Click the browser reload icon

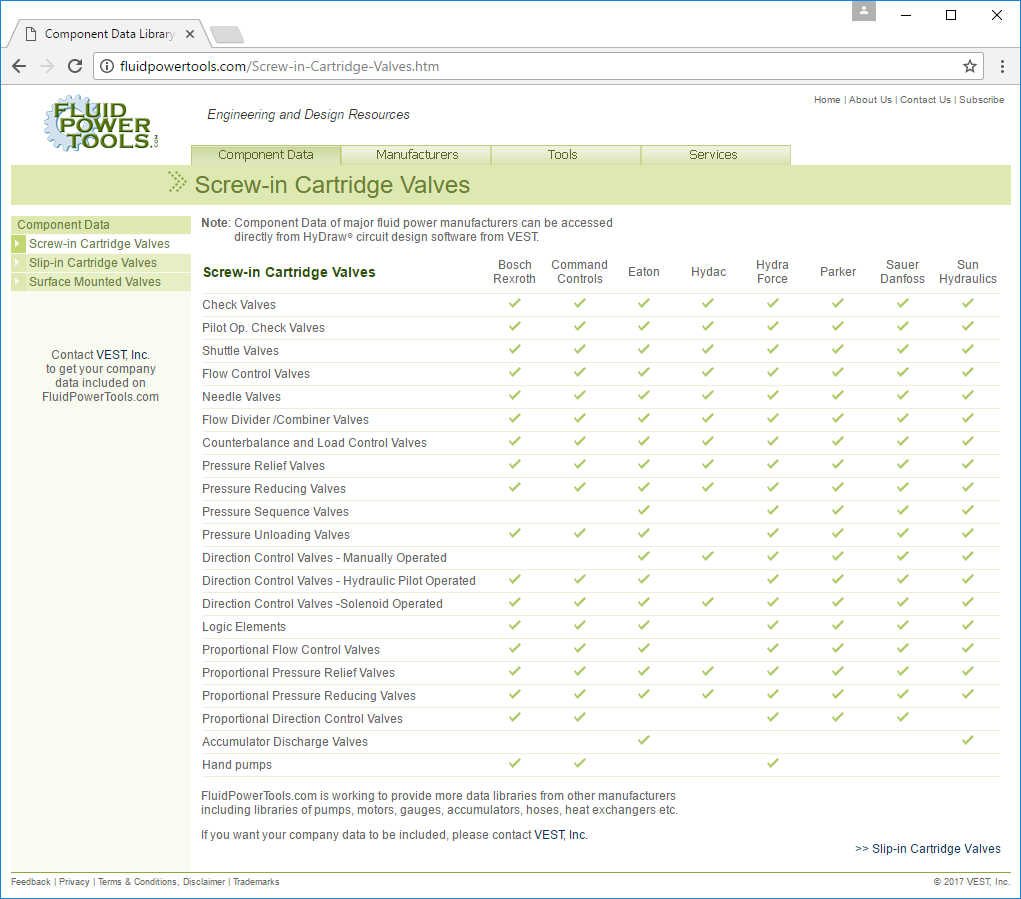(75, 66)
